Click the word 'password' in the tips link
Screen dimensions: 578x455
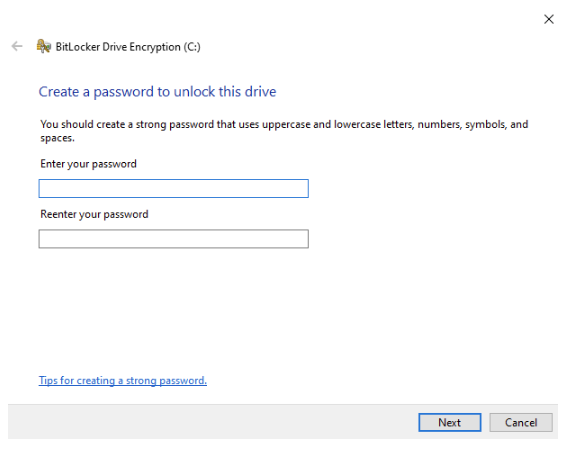[183, 380]
